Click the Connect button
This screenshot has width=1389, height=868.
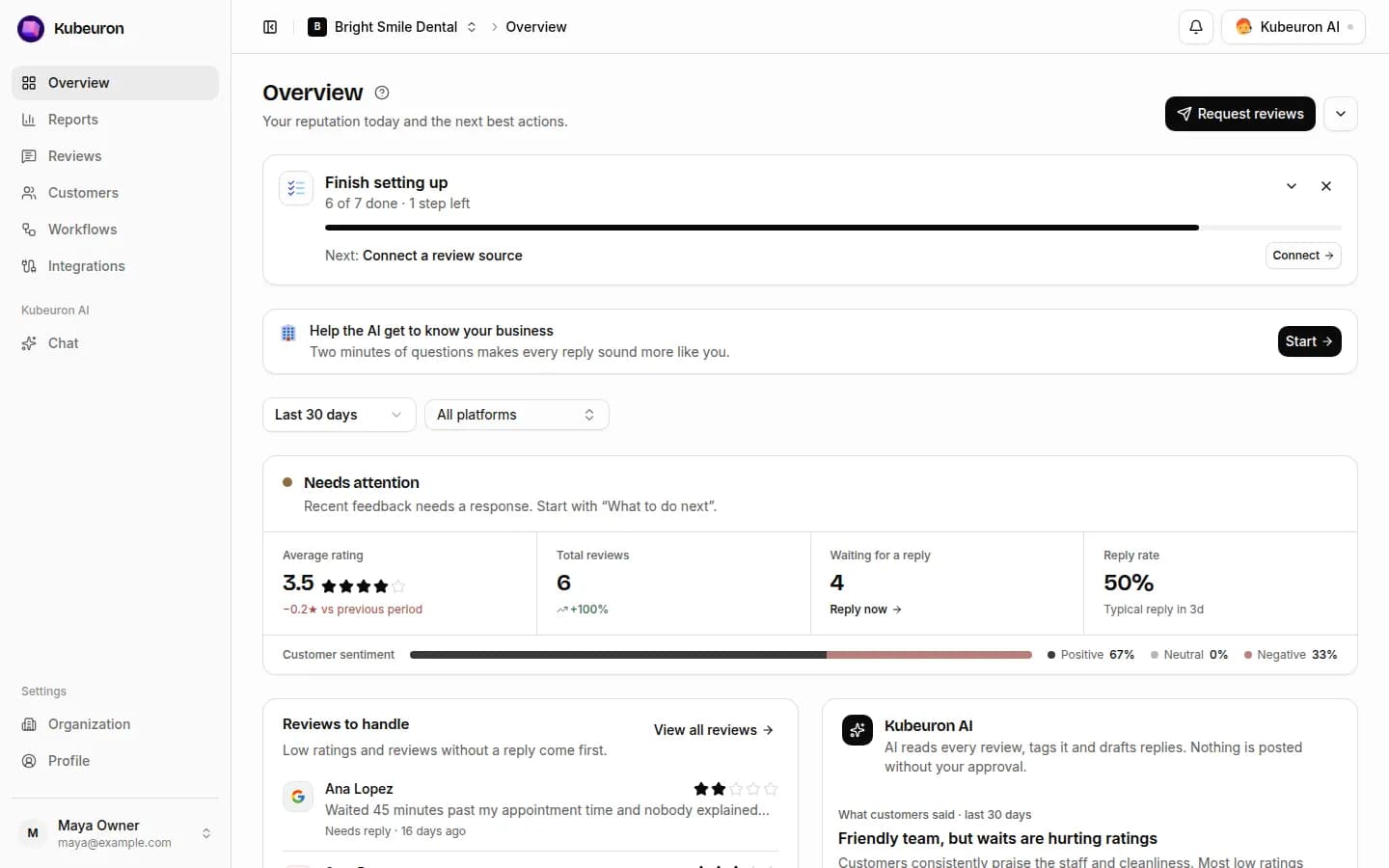1303,256
